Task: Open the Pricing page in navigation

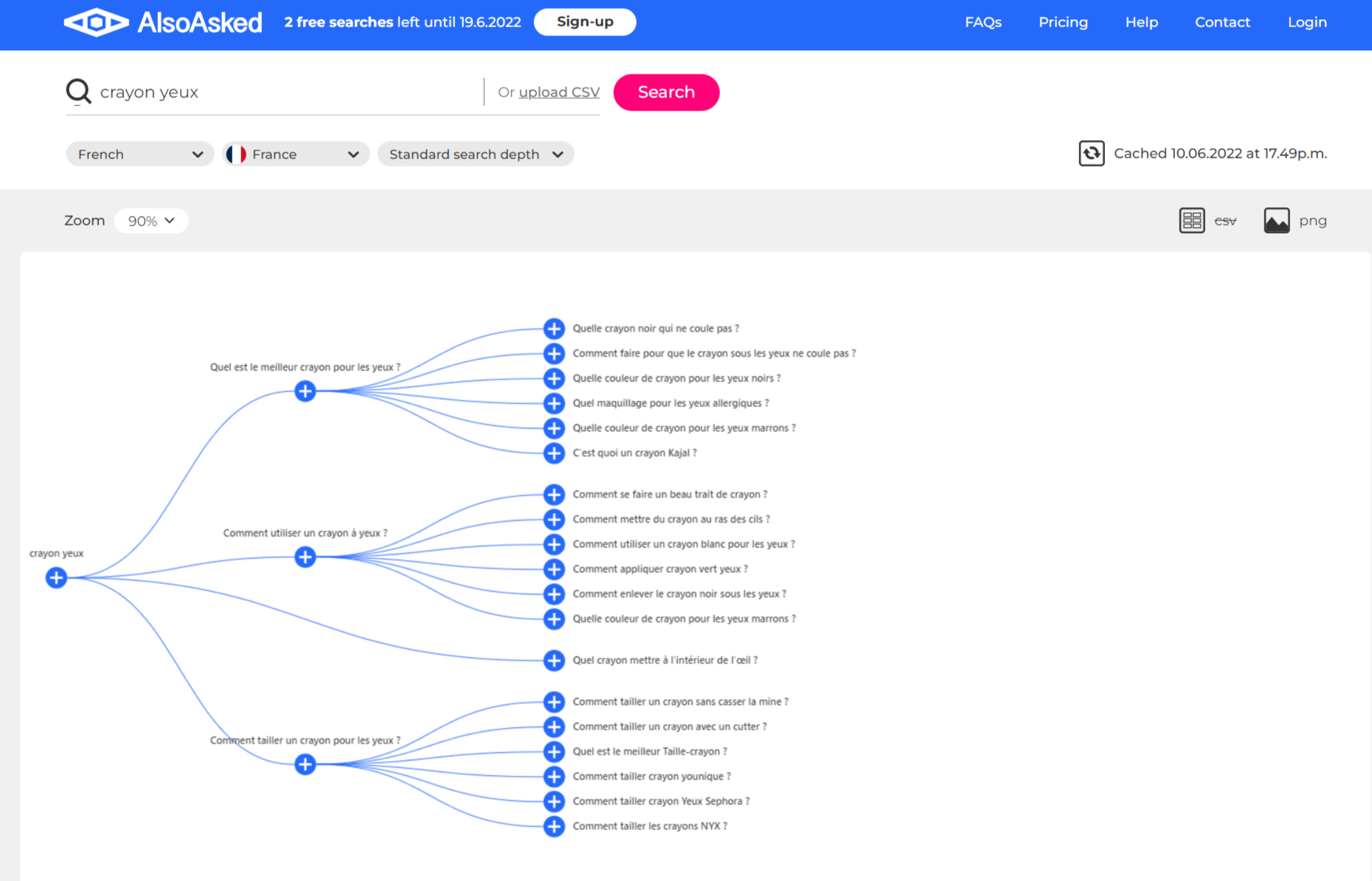Action: (1063, 22)
